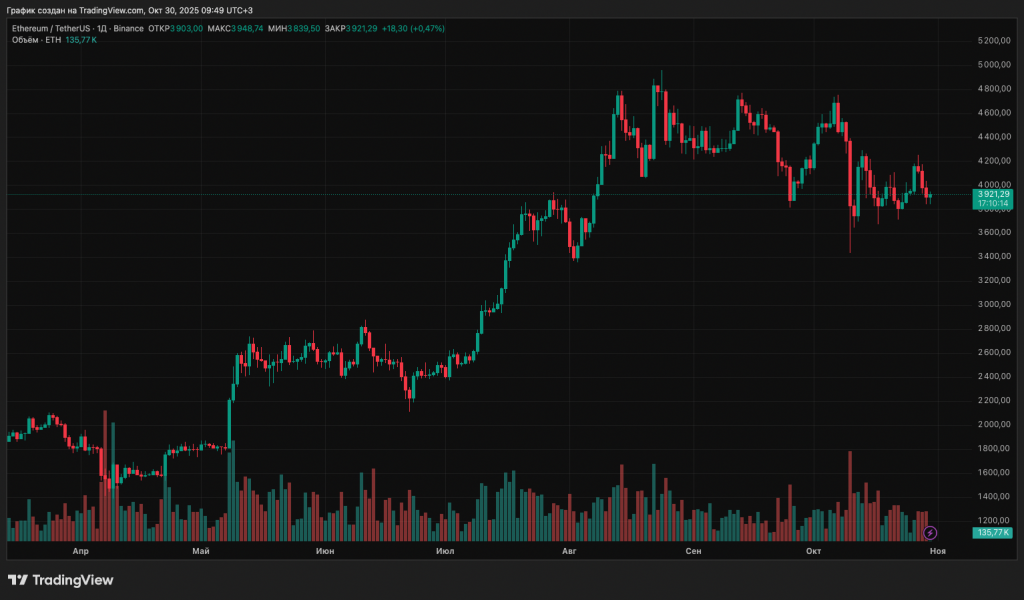The image size is (1024, 600).
Task: Click the countdown timer 17:10:14
Action: 994,203
